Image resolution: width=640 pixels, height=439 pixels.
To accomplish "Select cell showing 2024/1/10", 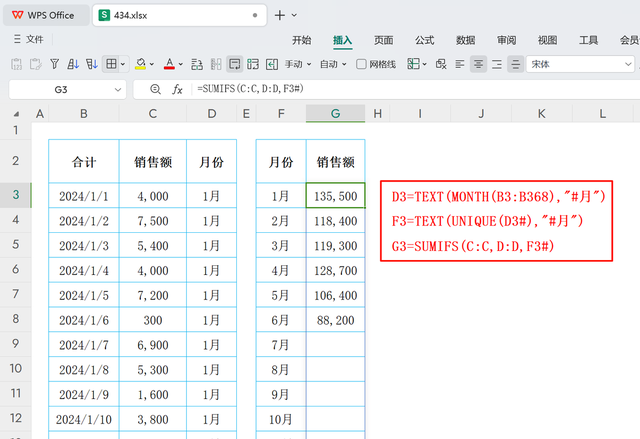I will 84,419.
